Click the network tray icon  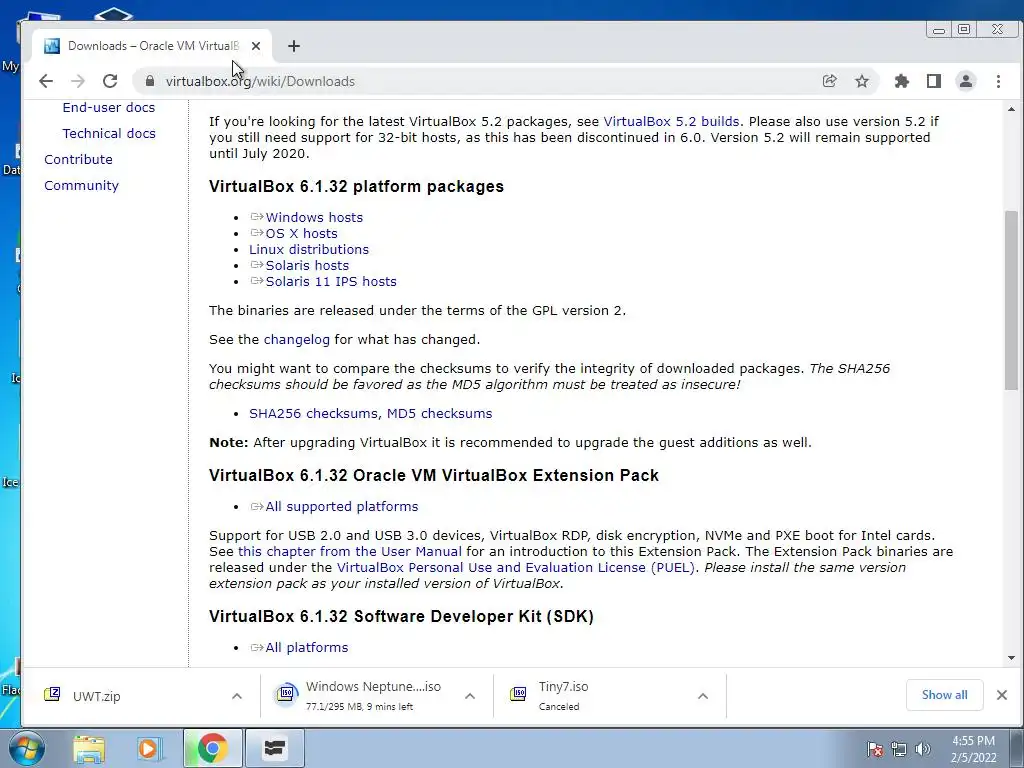(899, 749)
